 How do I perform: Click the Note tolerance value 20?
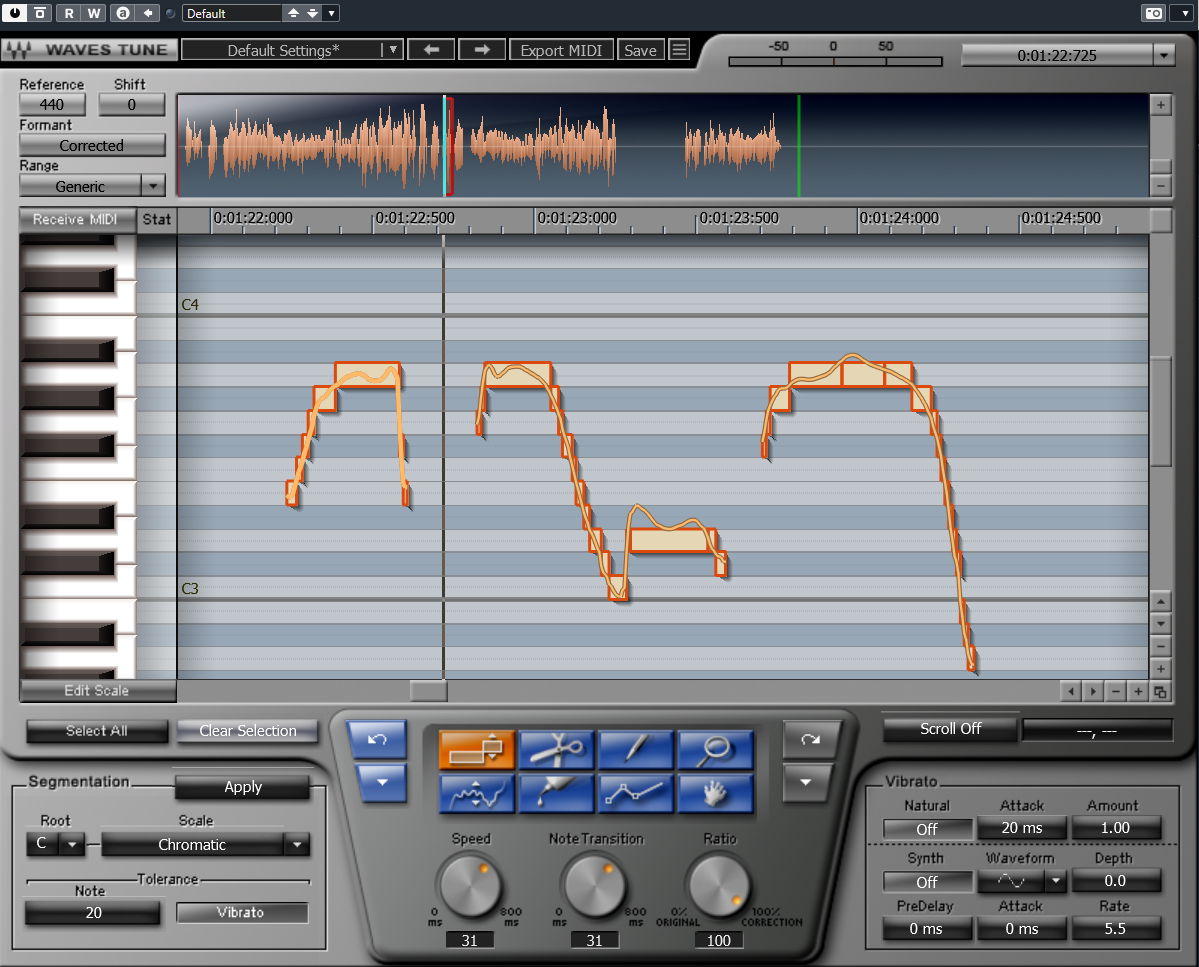coord(93,913)
